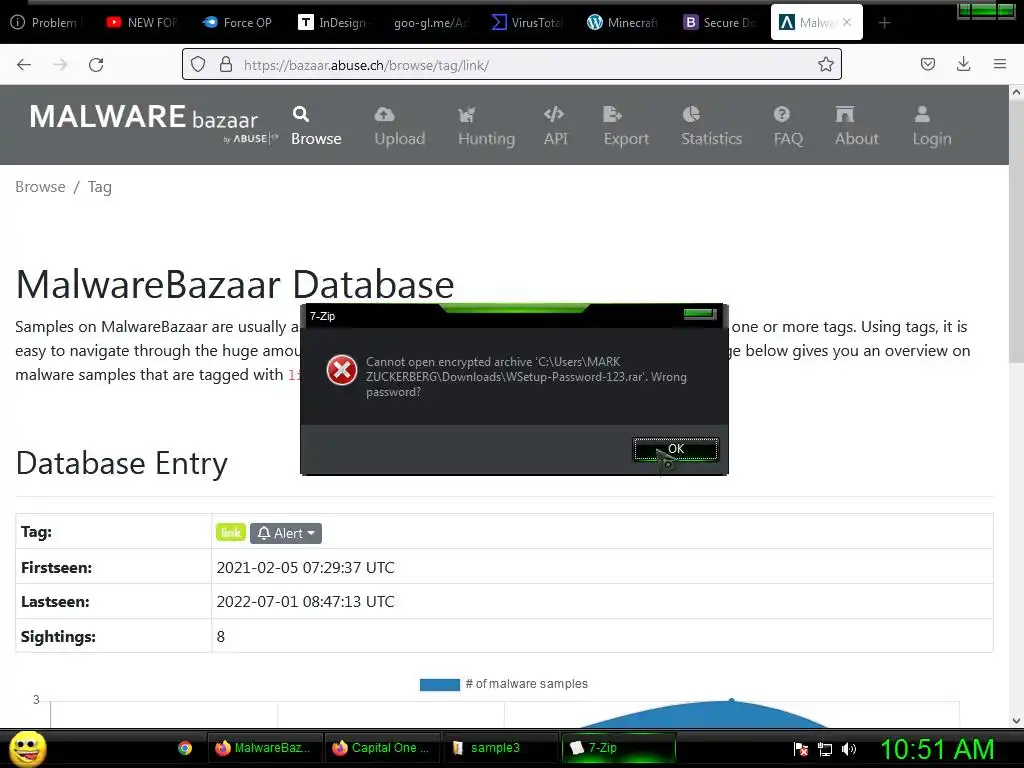Open the FAQ question mark icon

coord(782,114)
